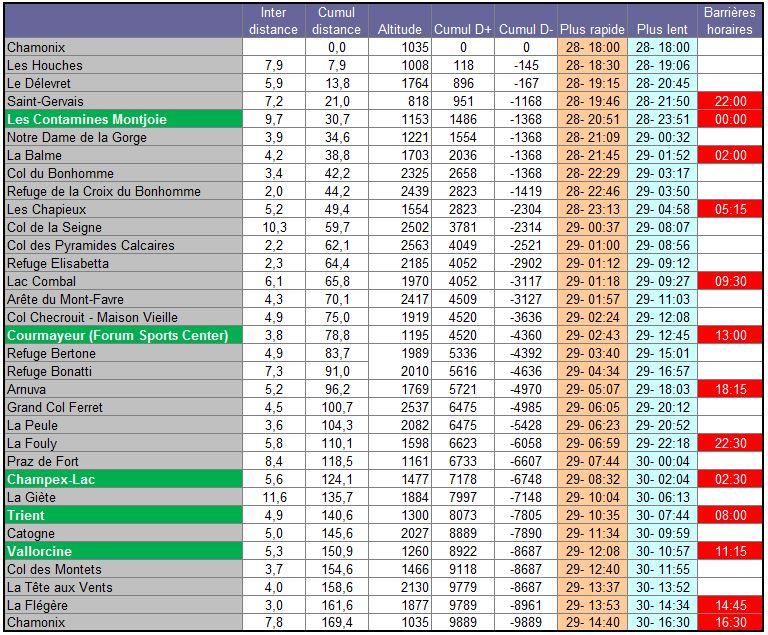This screenshot has height=635, width=768.
Task: Click the 100,7 cumulative distance cell
Action: click(x=337, y=408)
